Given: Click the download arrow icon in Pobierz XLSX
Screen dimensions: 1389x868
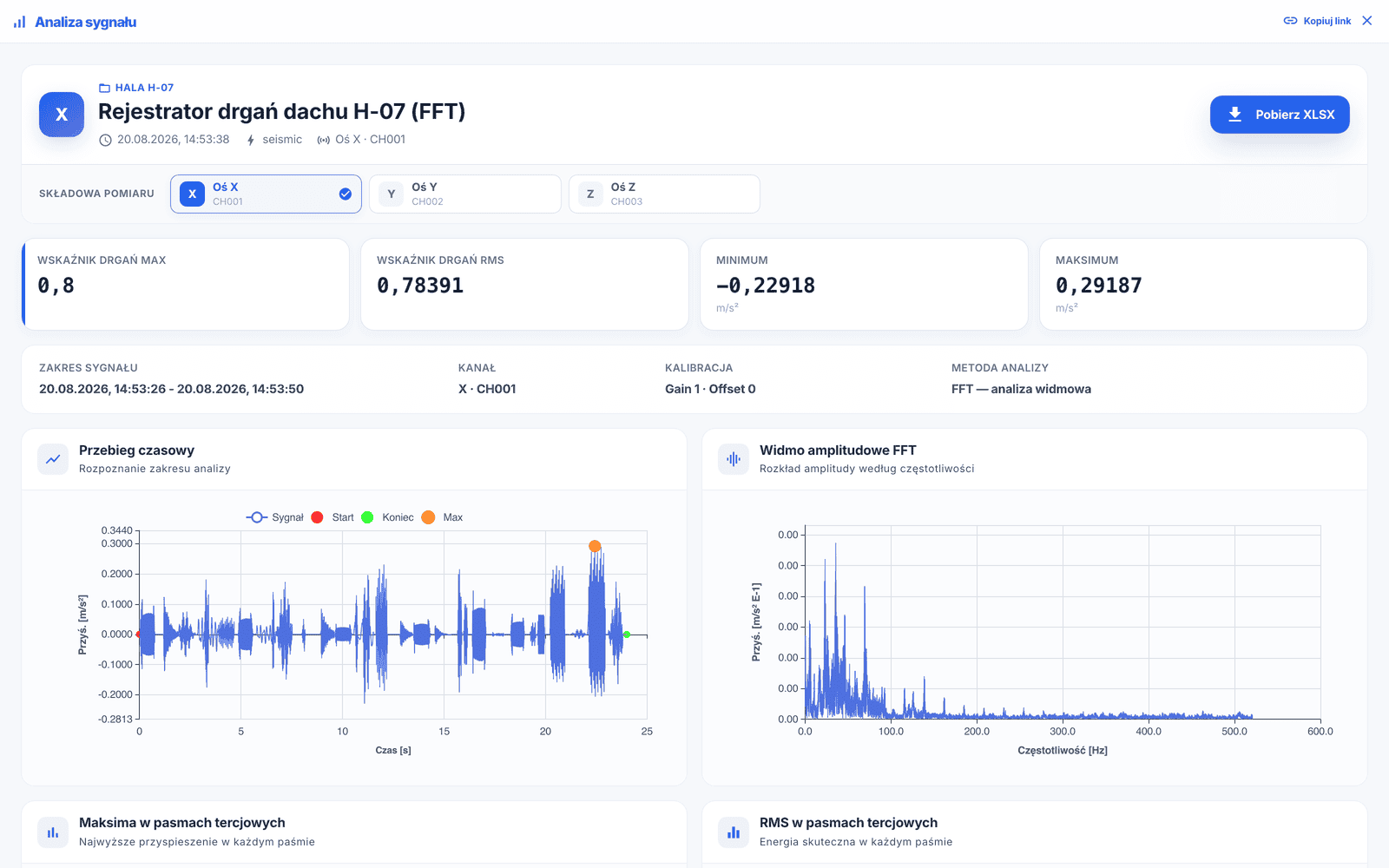Looking at the screenshot, I should pyautogui.click(x=1234, y=115).
